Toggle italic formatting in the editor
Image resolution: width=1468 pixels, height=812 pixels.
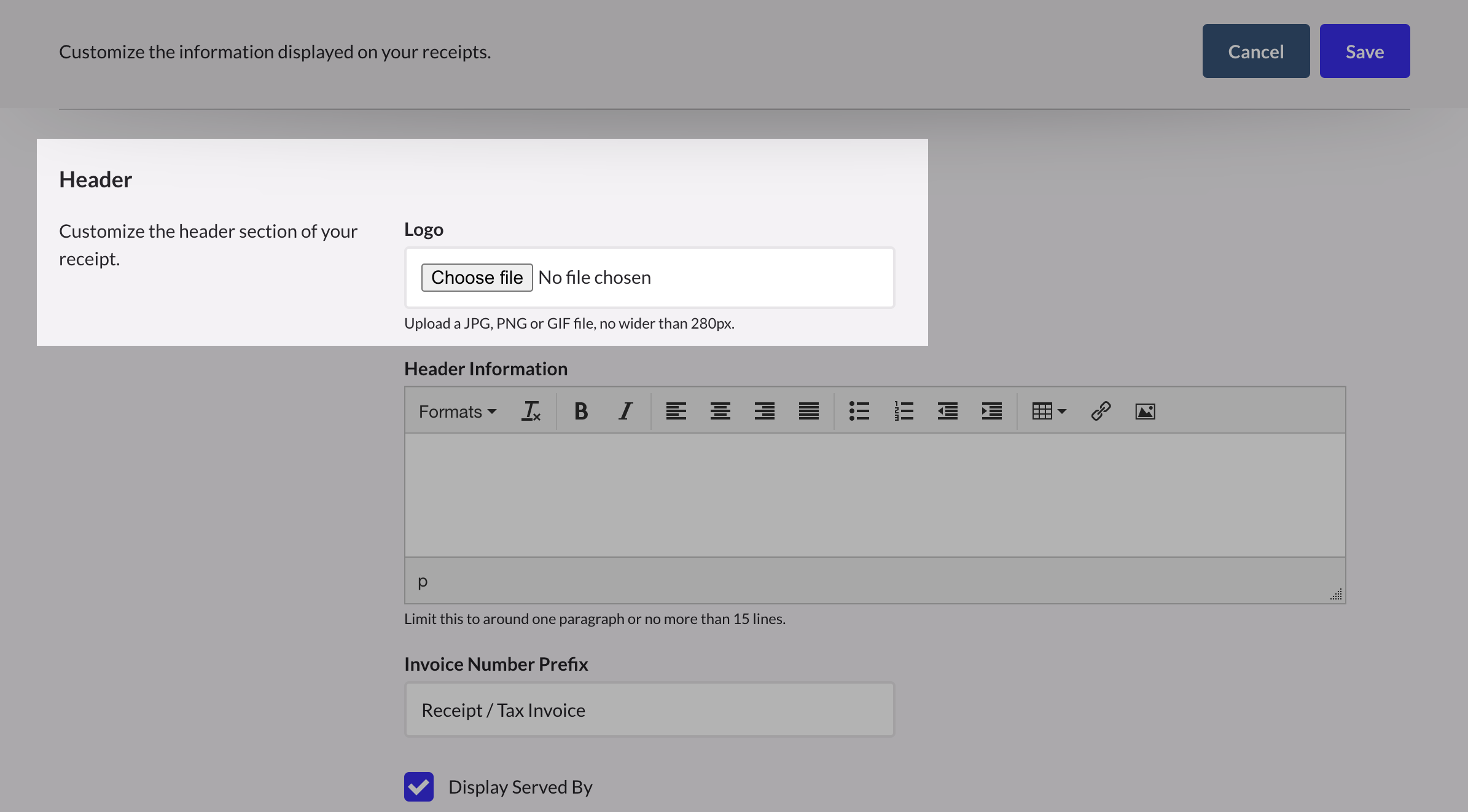tap(625, 411)
